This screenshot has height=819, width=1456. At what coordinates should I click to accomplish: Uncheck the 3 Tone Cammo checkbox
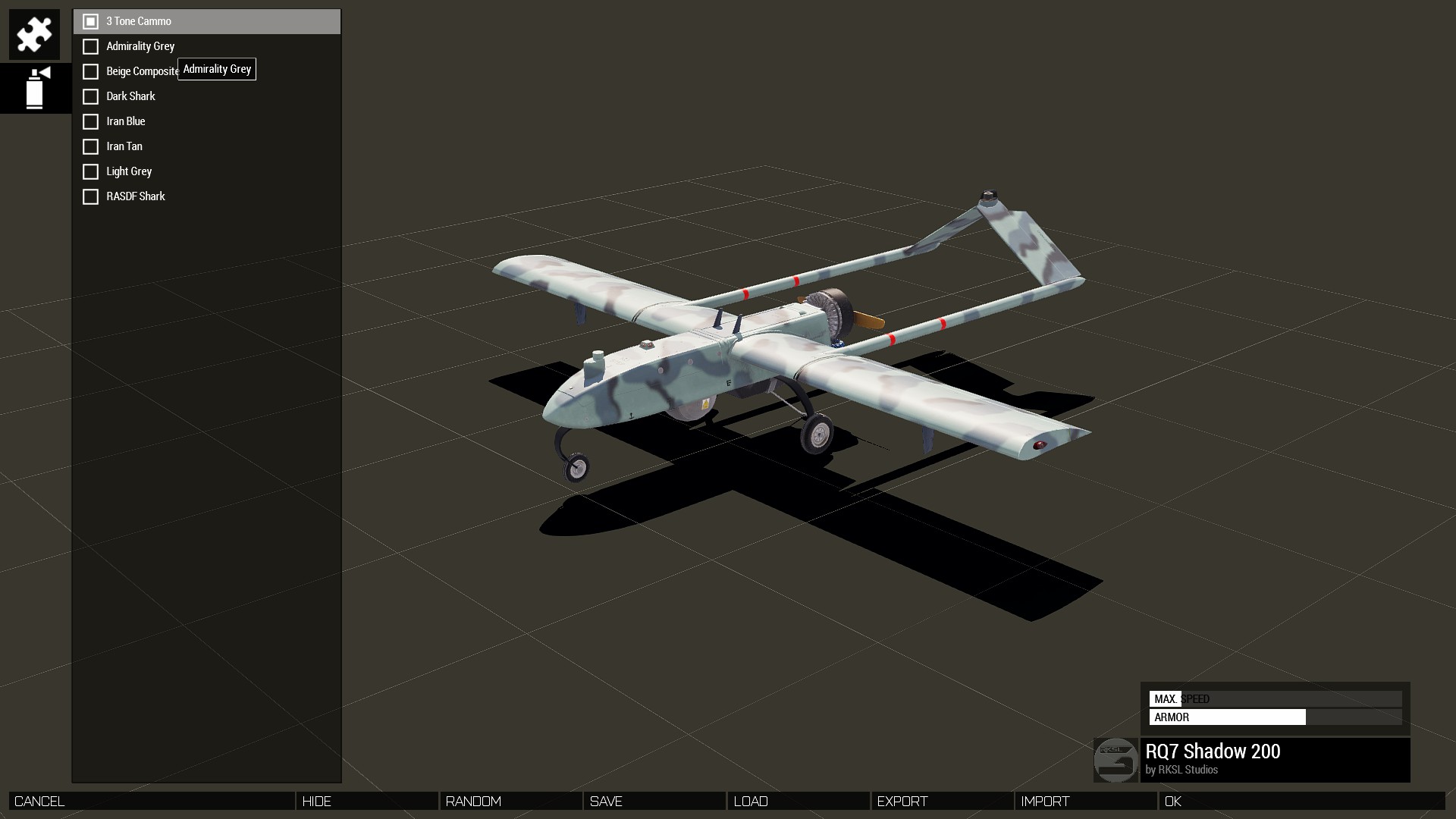pyautogui.click(x=90, y=21)
